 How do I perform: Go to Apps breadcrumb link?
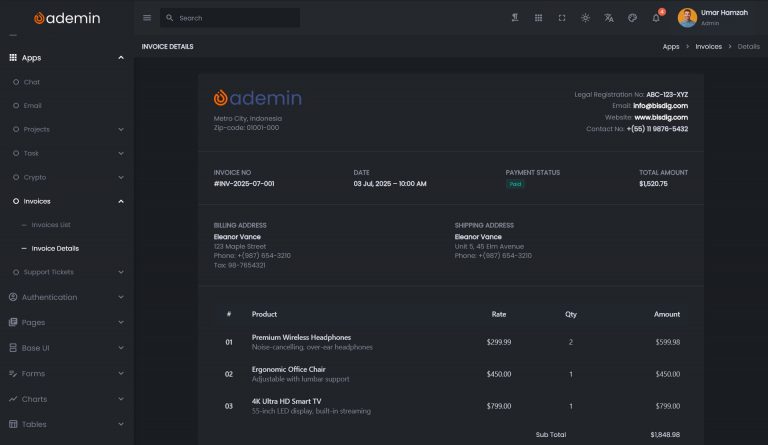coord(671,47)
